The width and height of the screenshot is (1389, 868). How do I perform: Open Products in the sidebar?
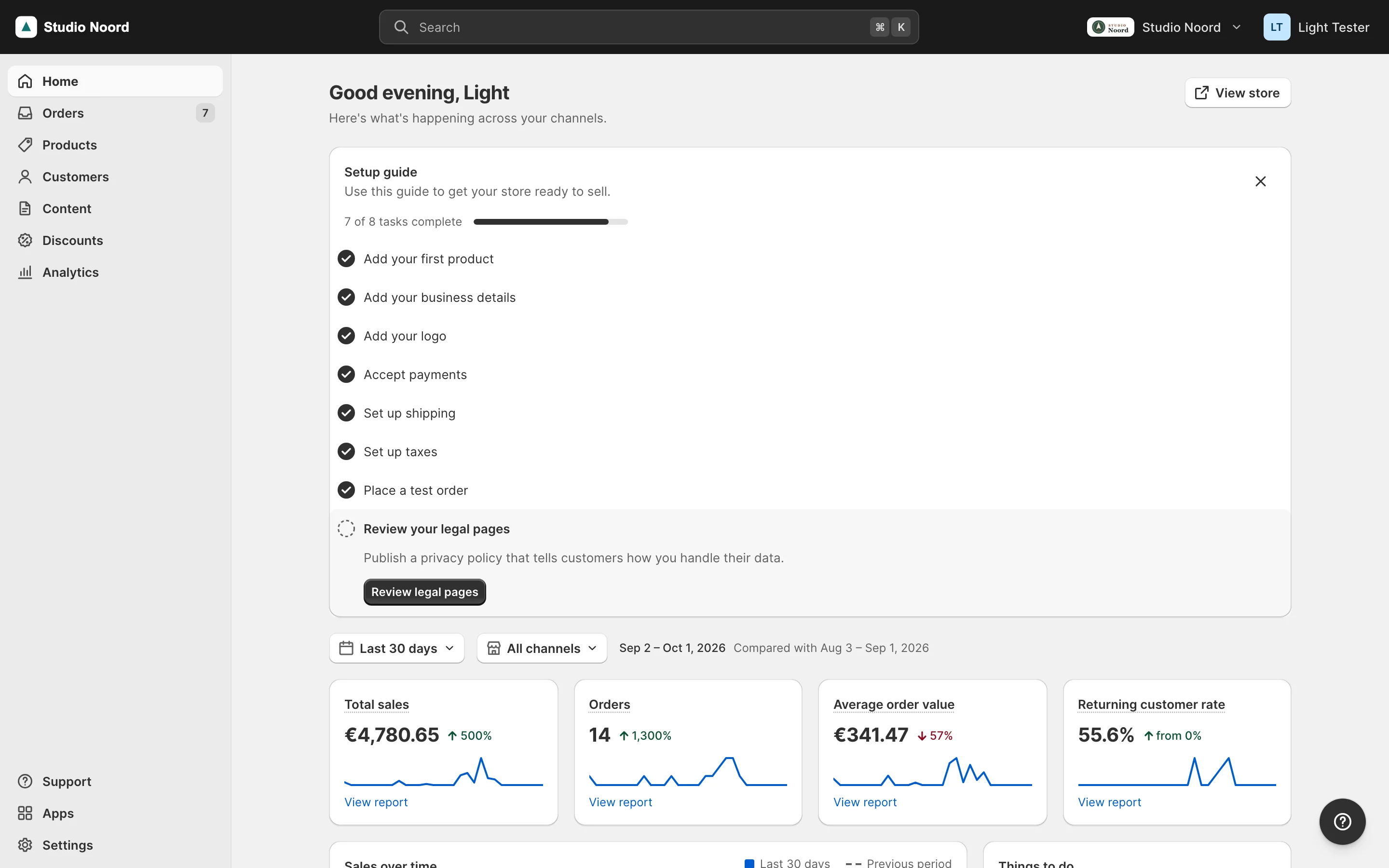tap(115, 145)
